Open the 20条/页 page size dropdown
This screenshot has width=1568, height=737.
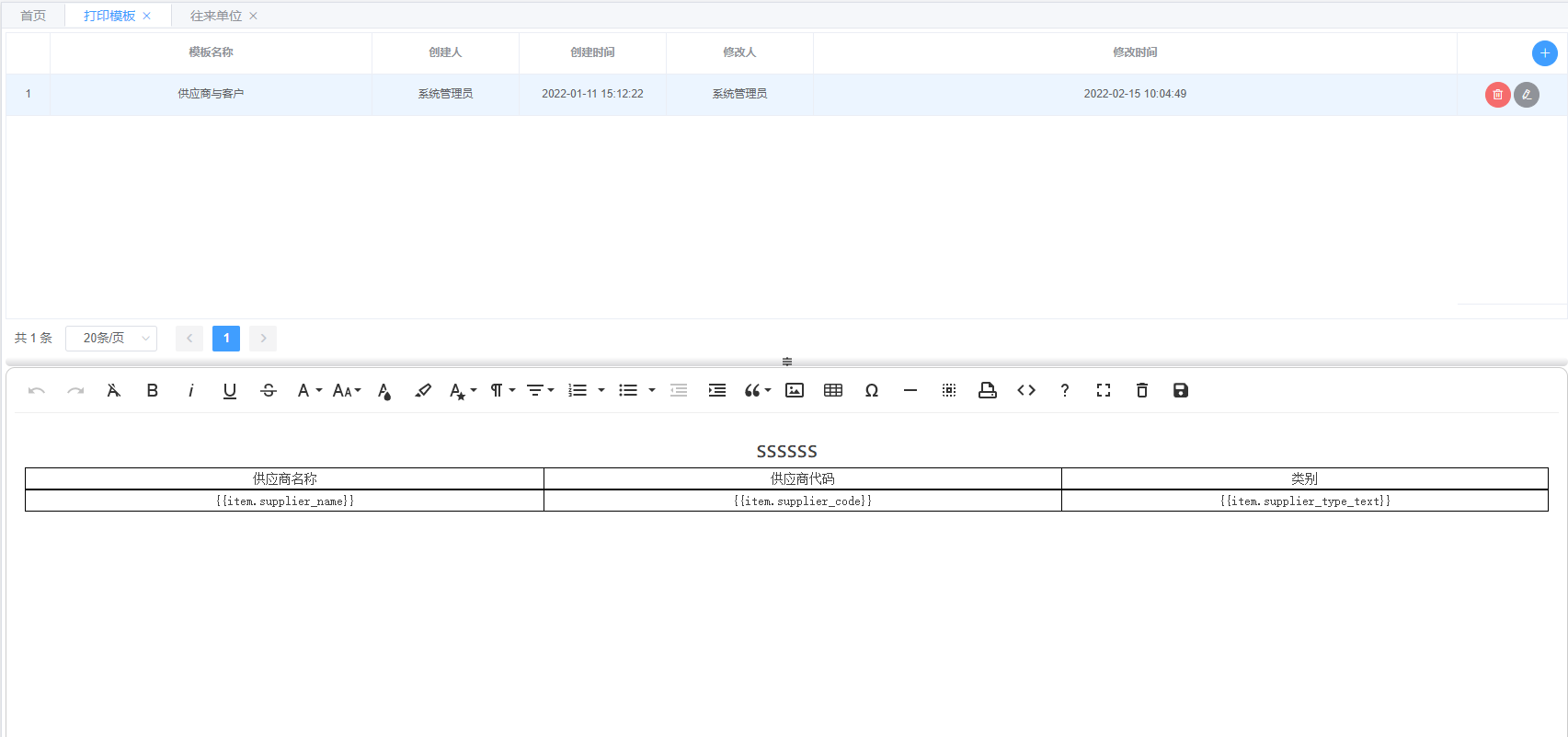(111, 339)
